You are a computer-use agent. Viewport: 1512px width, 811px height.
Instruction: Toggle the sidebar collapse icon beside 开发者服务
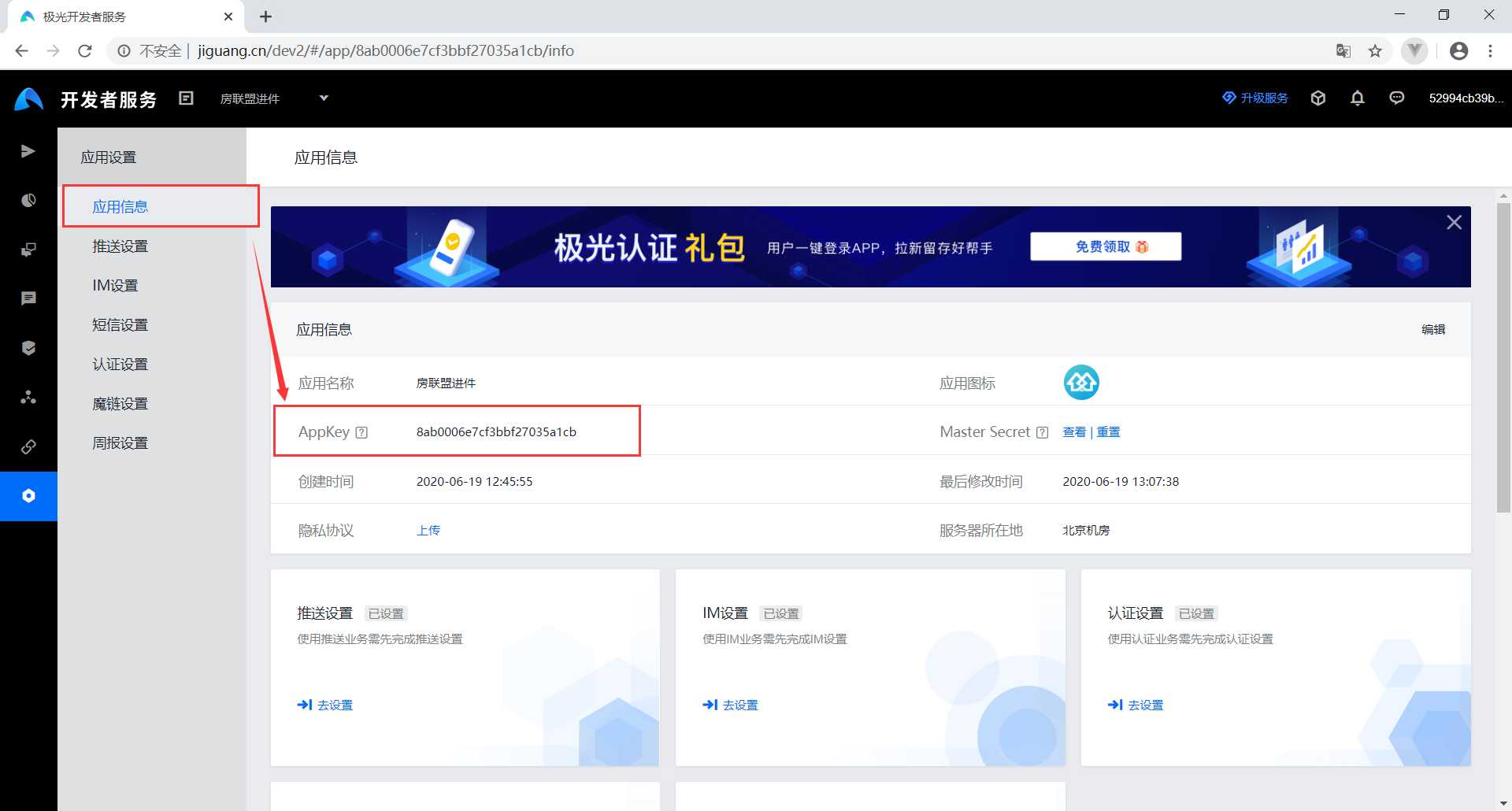pyautogui.click(x=186, y=98)
